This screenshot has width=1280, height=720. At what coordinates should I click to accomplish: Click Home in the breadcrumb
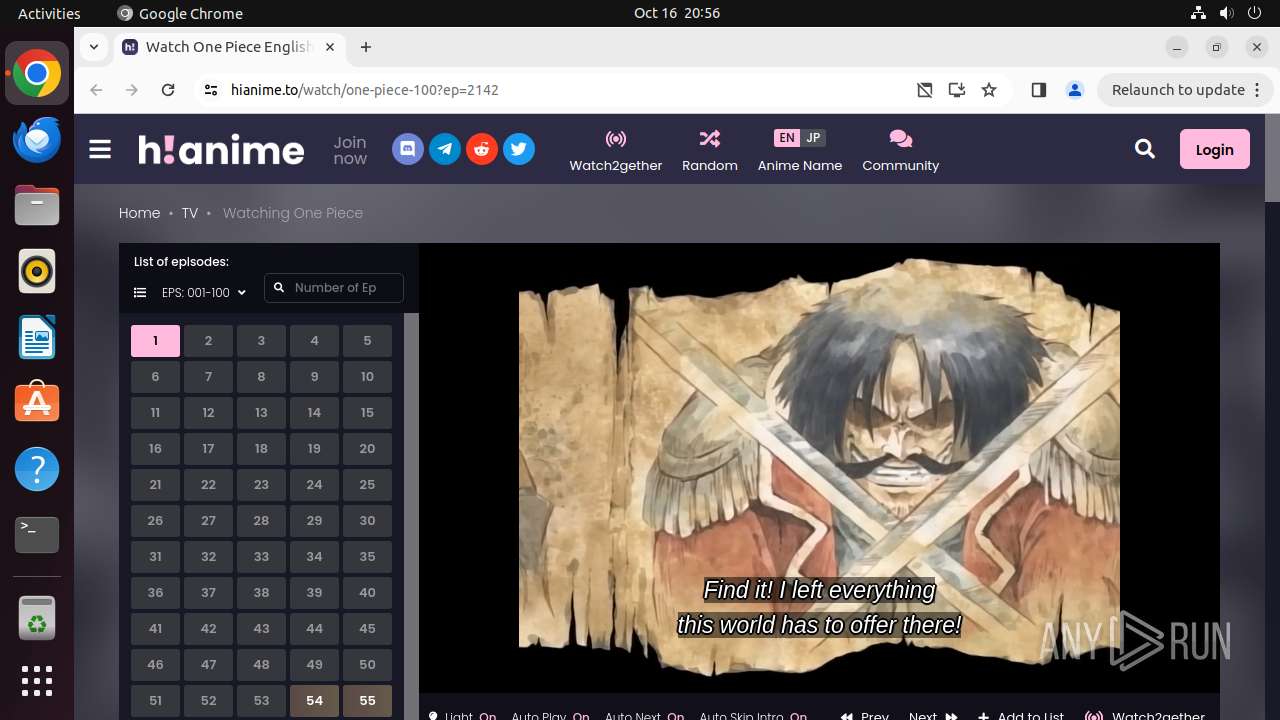pos(139,213)
